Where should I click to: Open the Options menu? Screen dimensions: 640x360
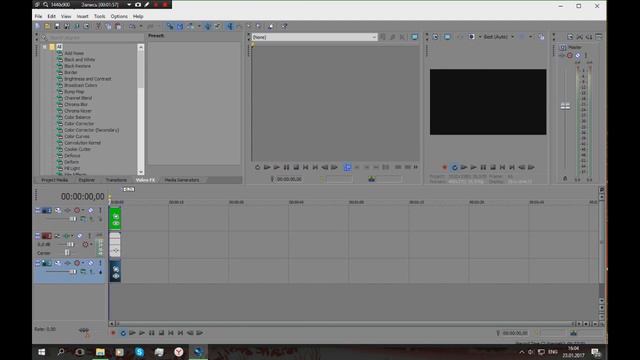pos(119,16)
